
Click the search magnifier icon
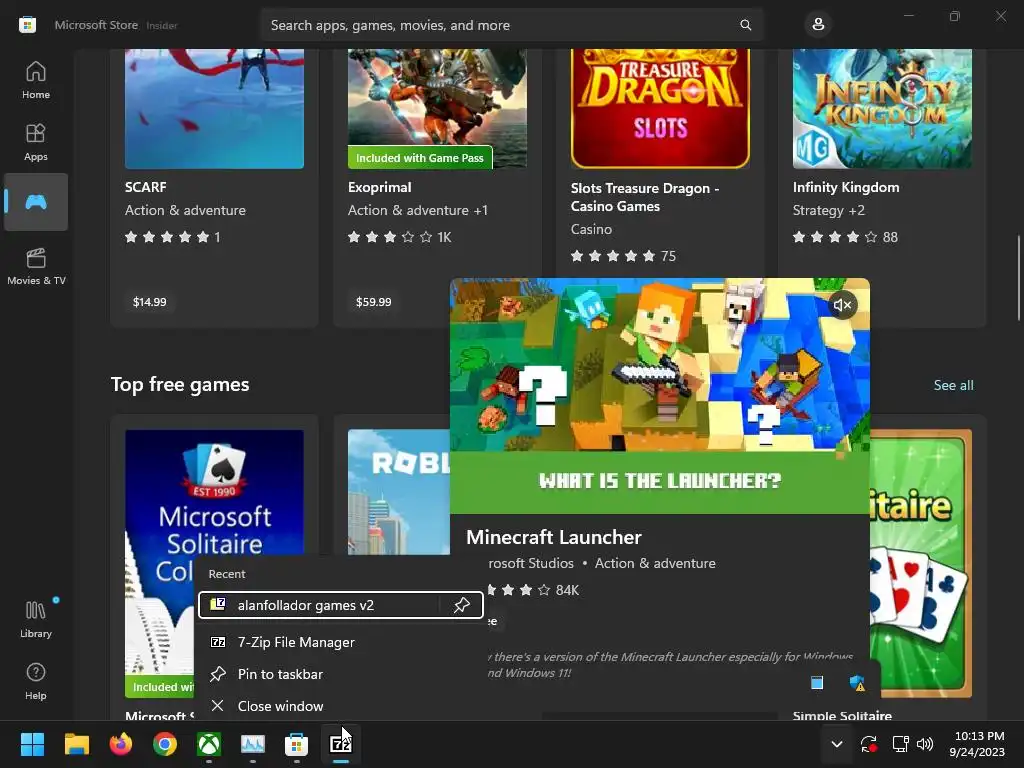[745, 25]
